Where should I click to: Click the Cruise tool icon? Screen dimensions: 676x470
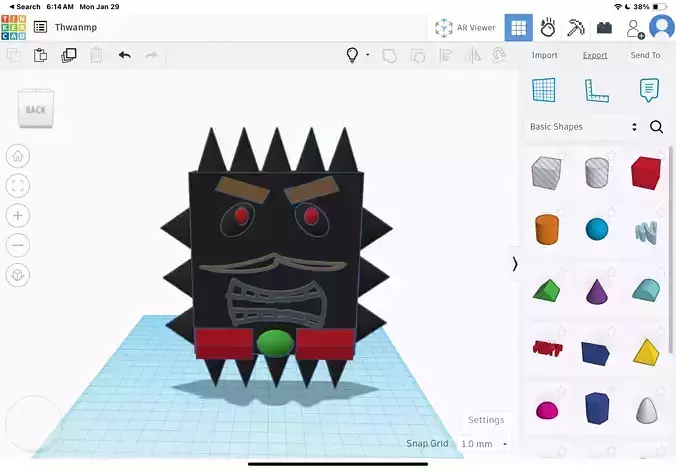(x=499, y=55)
